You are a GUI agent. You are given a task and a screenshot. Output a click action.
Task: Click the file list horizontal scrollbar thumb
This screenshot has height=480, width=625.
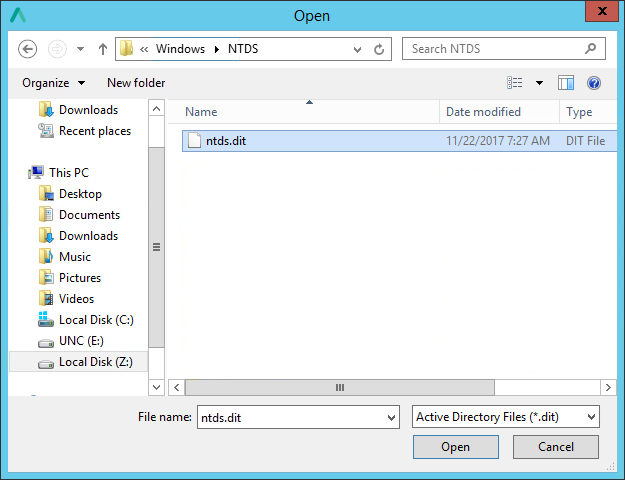coord(340,388)
